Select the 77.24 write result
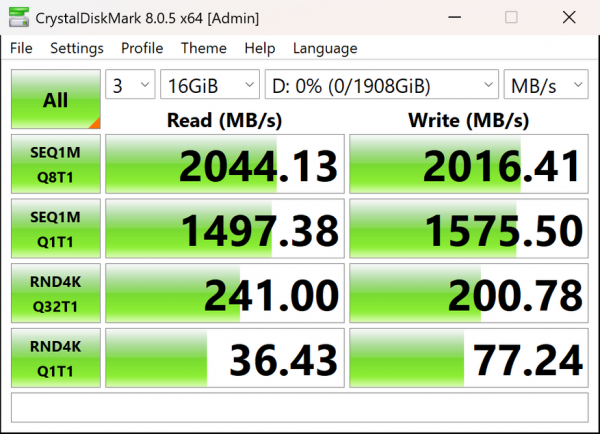 (x=469, y=358)
